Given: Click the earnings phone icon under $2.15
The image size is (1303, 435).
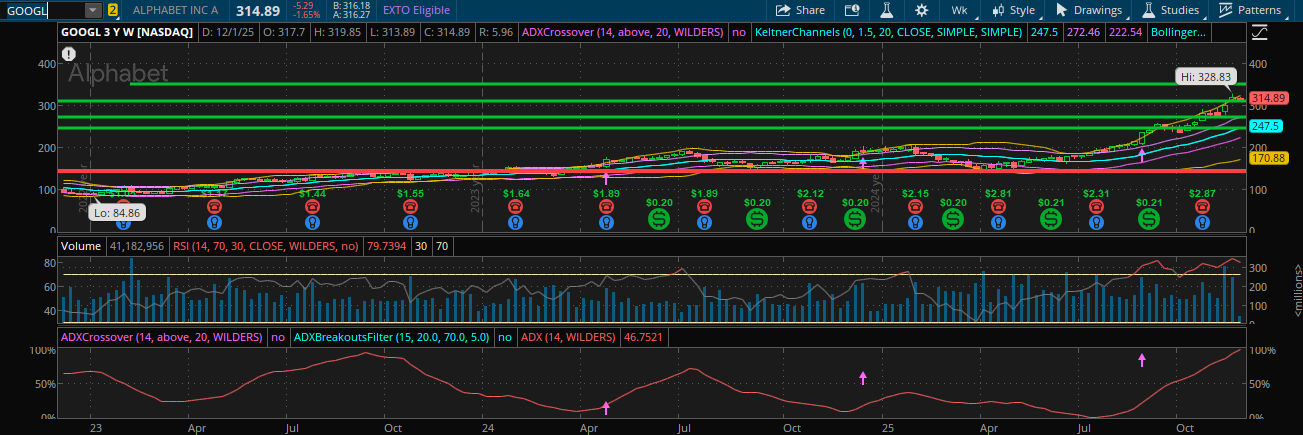Looking at the screenshot, I should (915, 206).
